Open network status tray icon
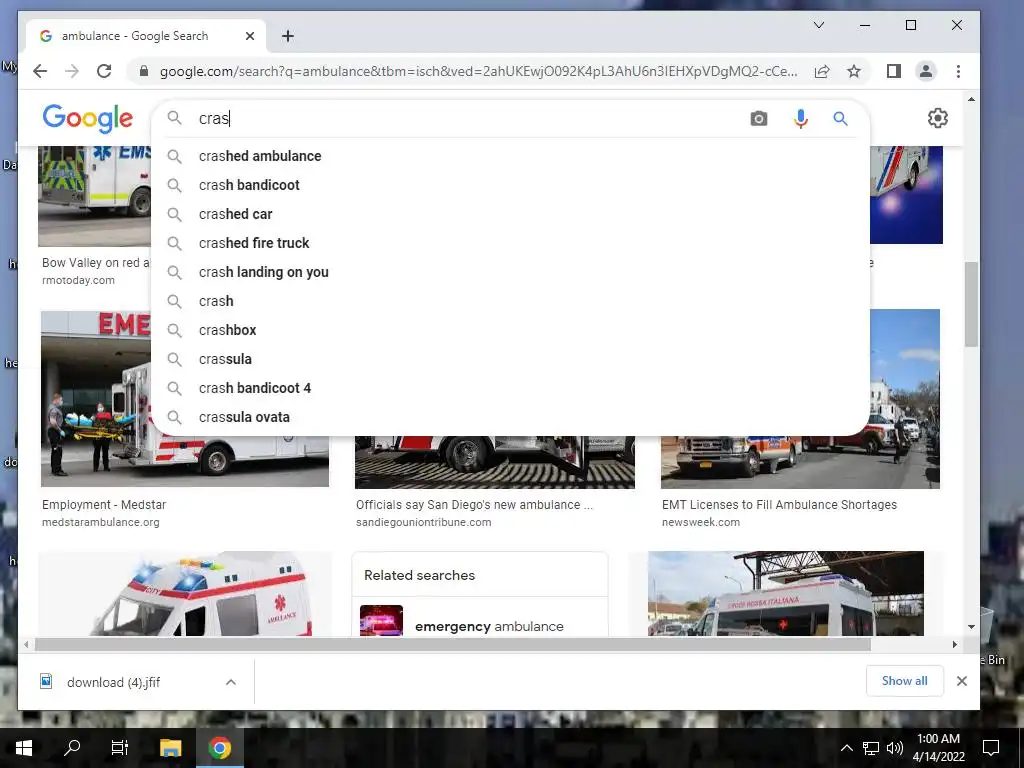 (x=871, y=748)
